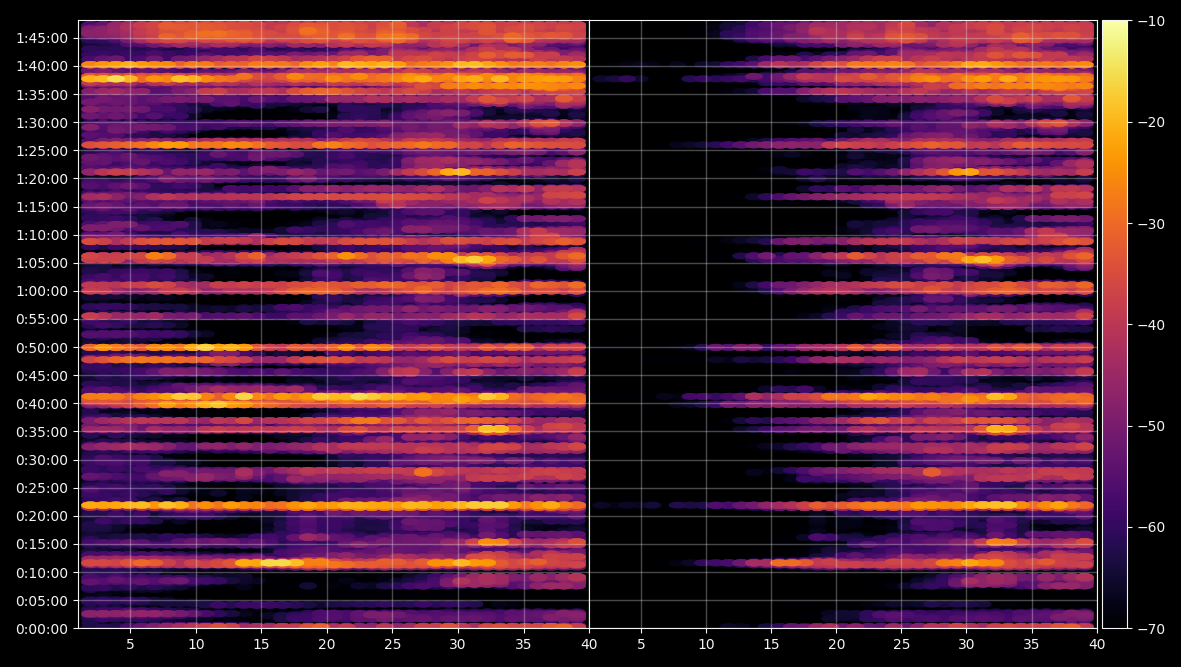Click the −30 colorbar tick label
The image size is (1181, 667).
pos(1151,224)
